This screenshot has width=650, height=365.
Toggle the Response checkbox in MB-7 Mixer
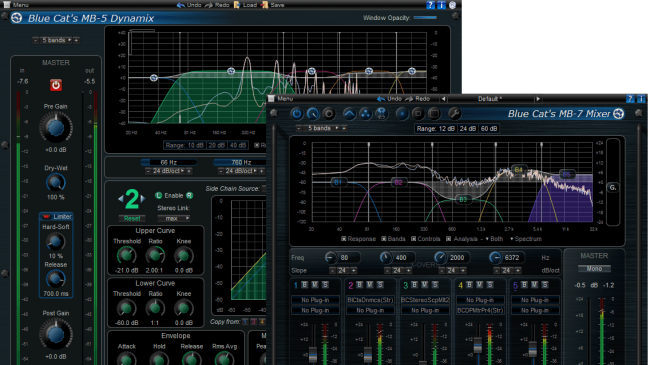tap(344, 239)
